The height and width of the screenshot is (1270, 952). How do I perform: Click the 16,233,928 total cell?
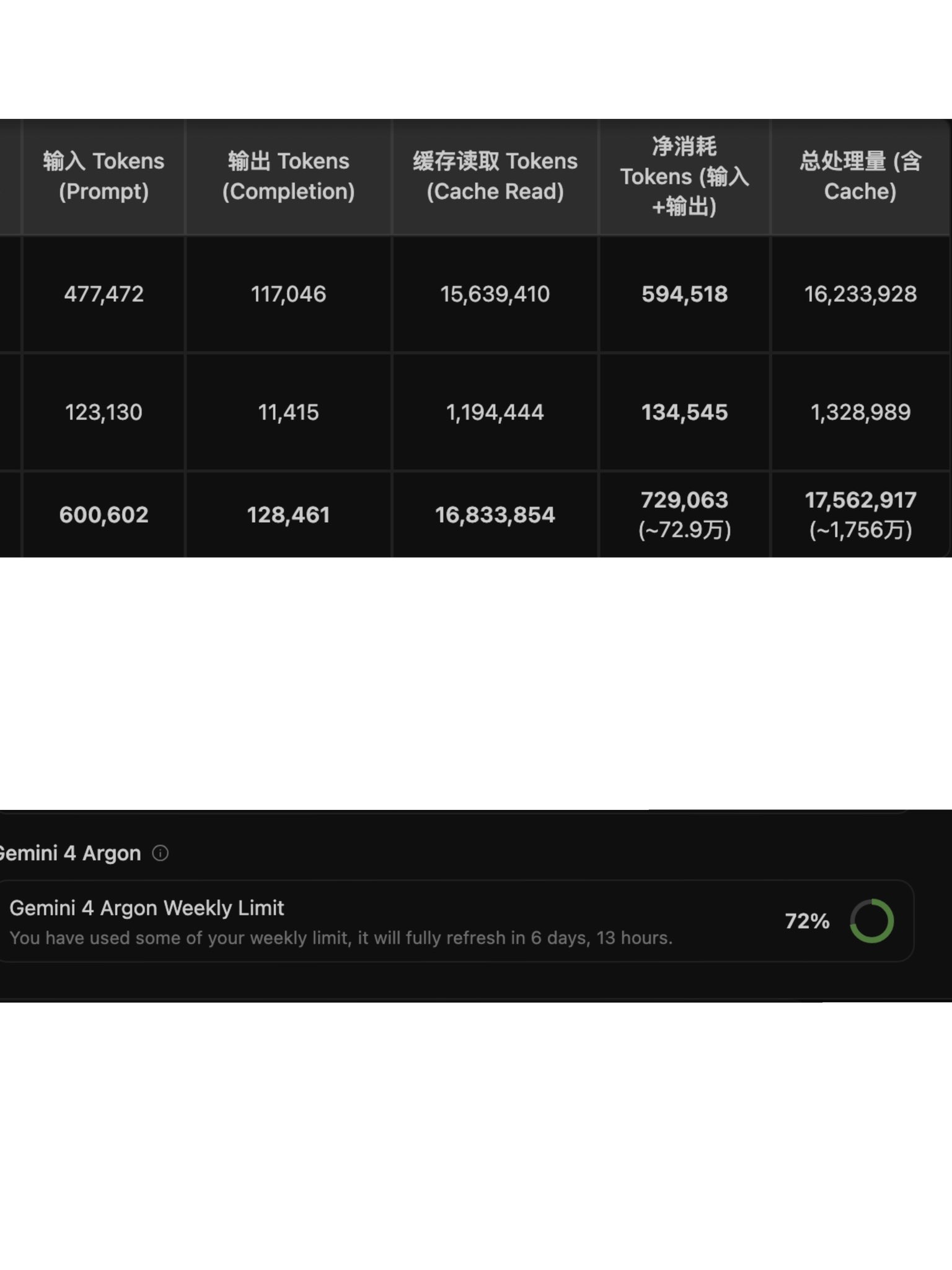coord(860,294)
